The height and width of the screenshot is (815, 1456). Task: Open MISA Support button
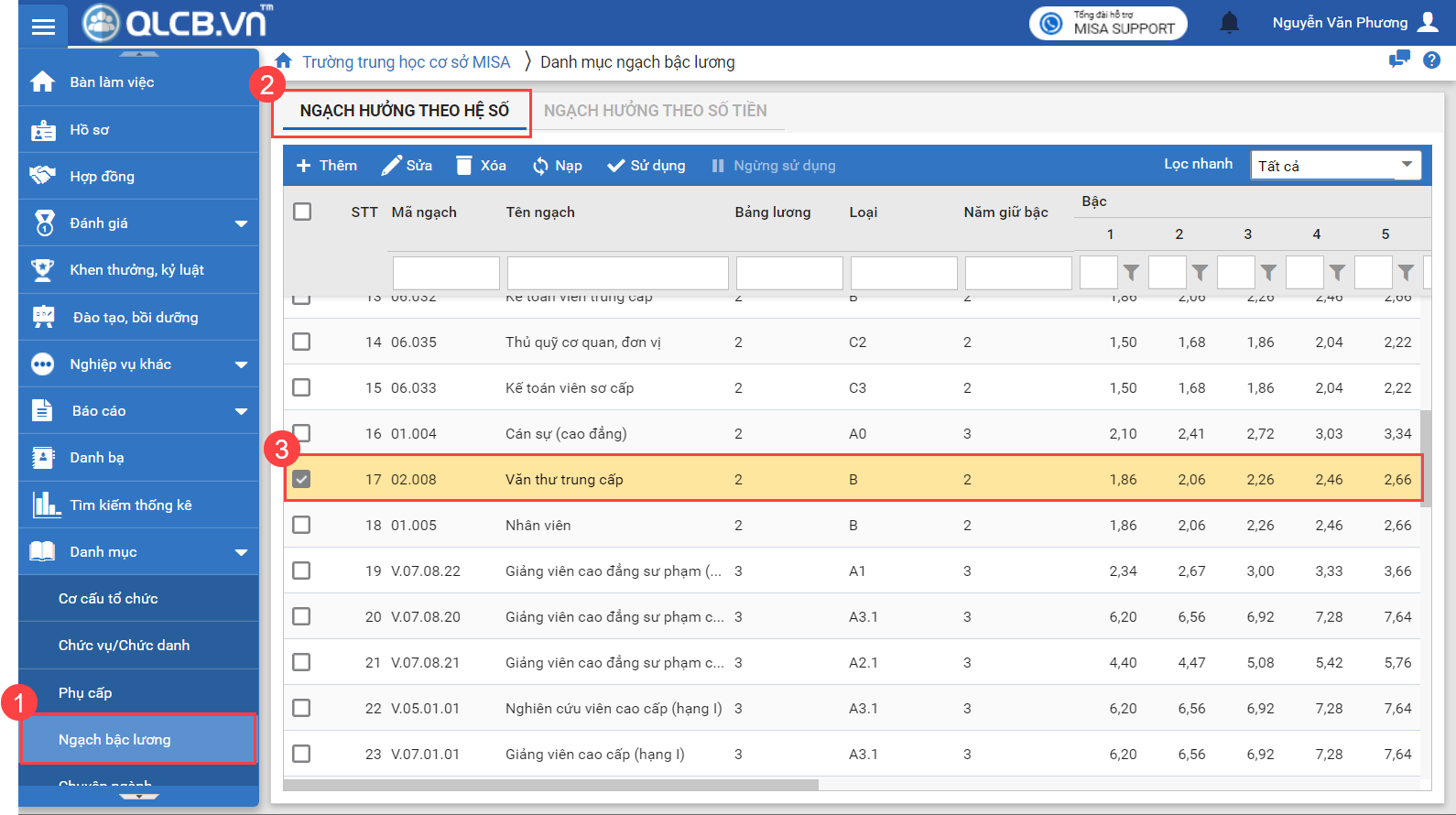pyautogui.click(x=1108, y=24)
